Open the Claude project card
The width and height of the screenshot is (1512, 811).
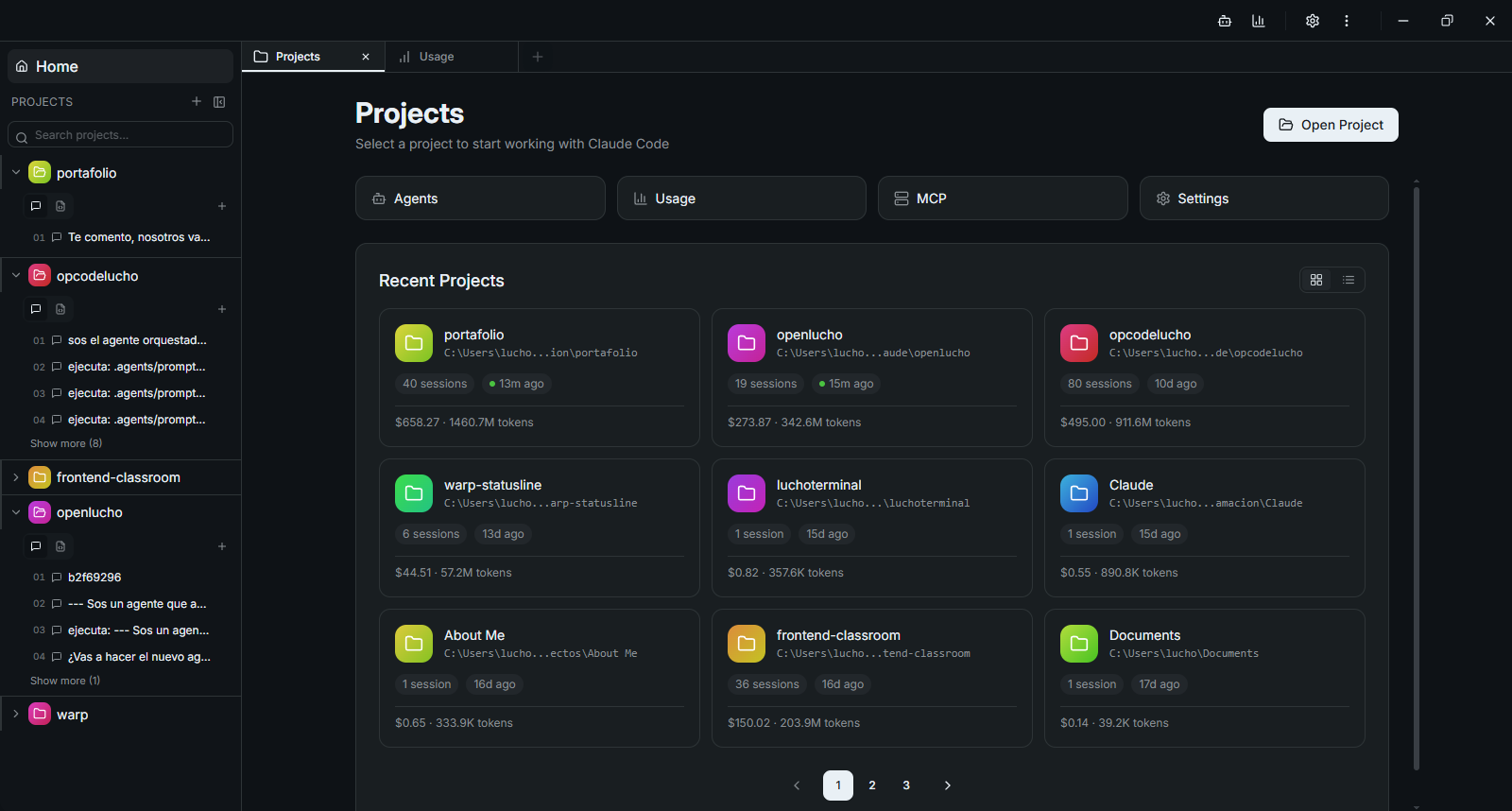[1205, 527]
